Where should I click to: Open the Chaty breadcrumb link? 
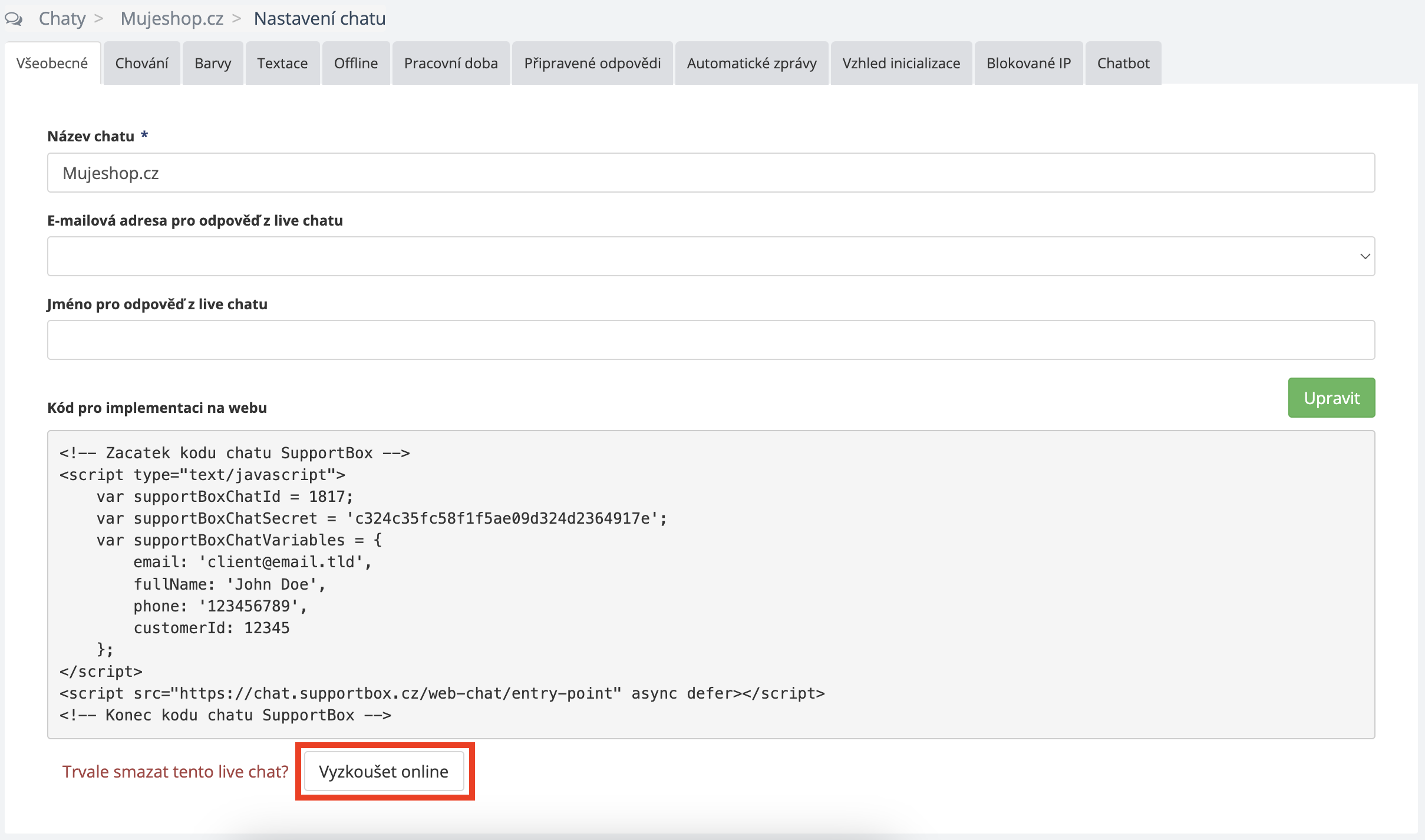(62, 19)
